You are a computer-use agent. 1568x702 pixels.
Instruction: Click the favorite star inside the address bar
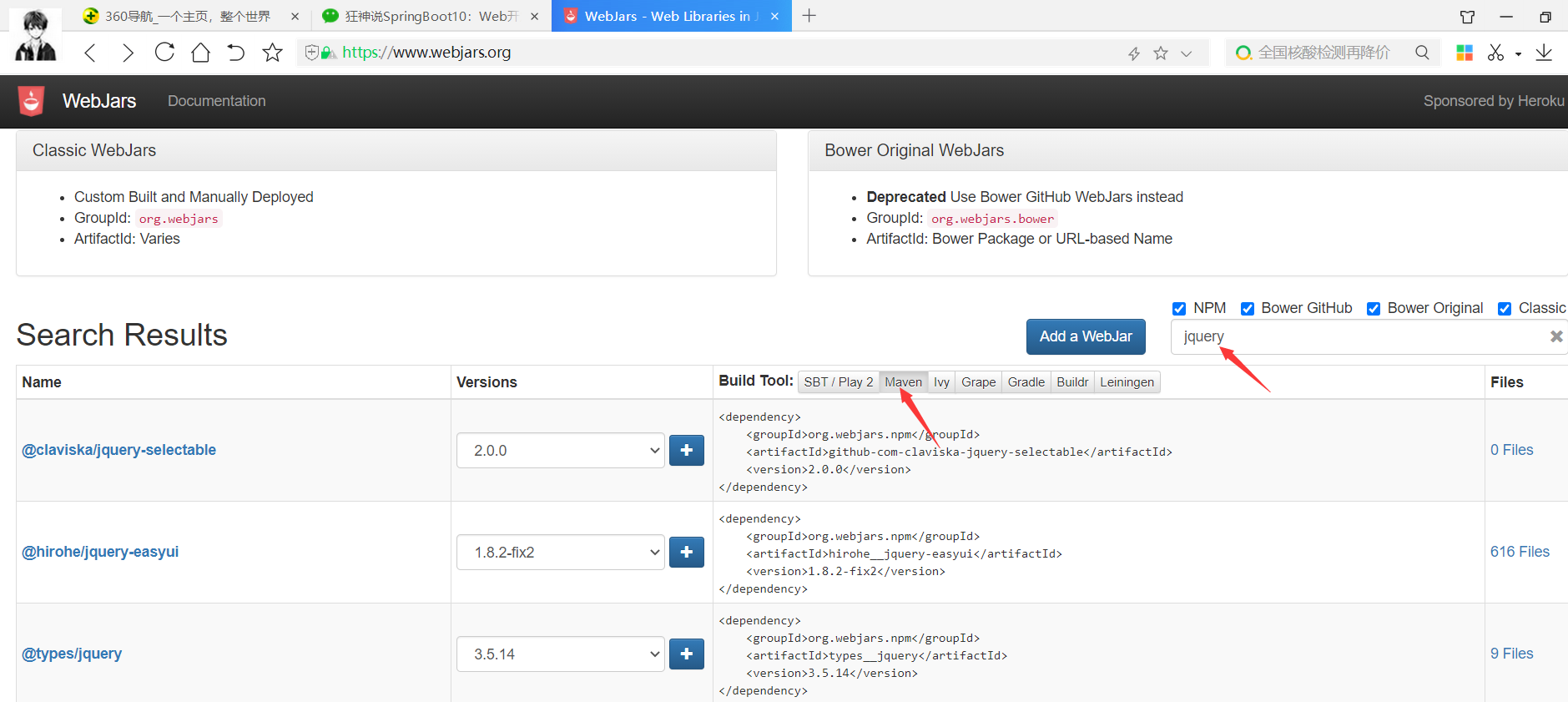pos(1160,53)
